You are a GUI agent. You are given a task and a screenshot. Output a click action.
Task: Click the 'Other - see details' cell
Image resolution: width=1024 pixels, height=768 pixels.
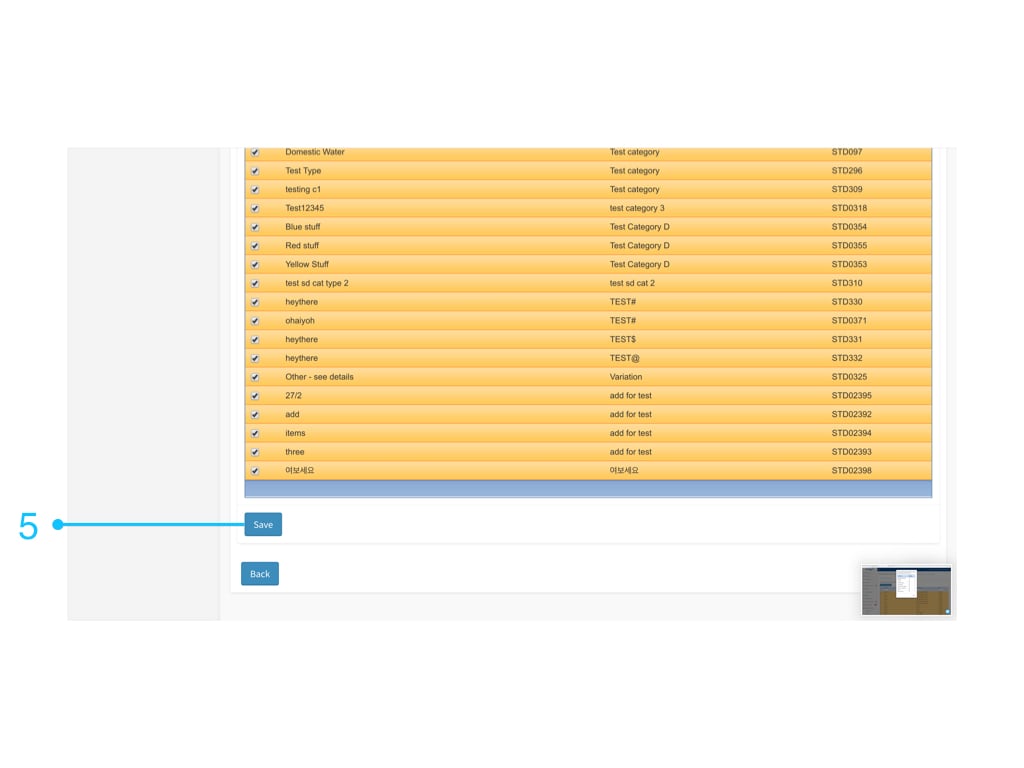coord(319,377)
